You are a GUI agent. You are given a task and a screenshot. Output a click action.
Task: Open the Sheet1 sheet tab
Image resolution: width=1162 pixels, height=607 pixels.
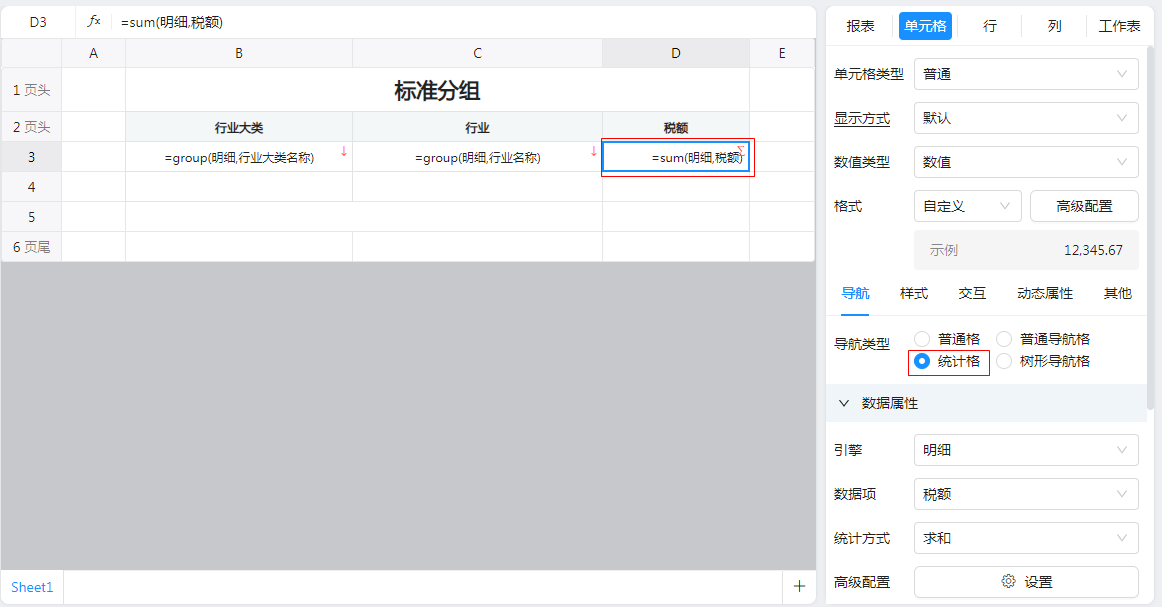tap(32, 587)
